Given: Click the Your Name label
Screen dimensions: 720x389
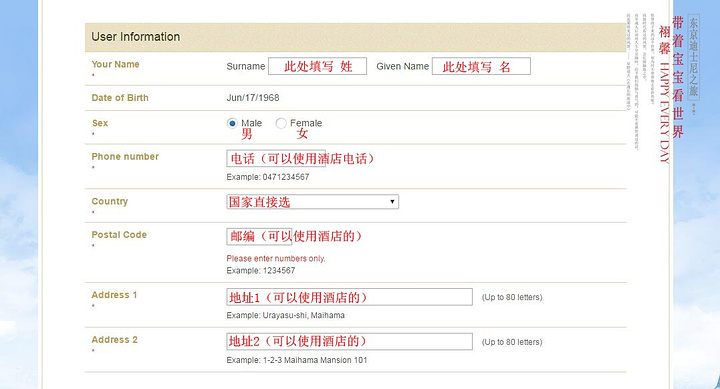Looking at the screenshot, I should pyautogui.click(x=115, y=64).
